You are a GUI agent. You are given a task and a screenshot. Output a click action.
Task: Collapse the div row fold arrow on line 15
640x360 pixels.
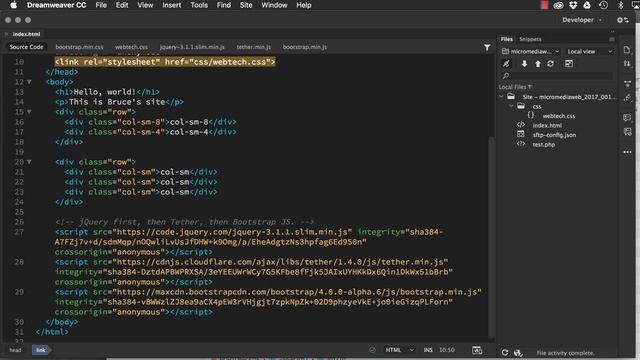tap(29, 112)
